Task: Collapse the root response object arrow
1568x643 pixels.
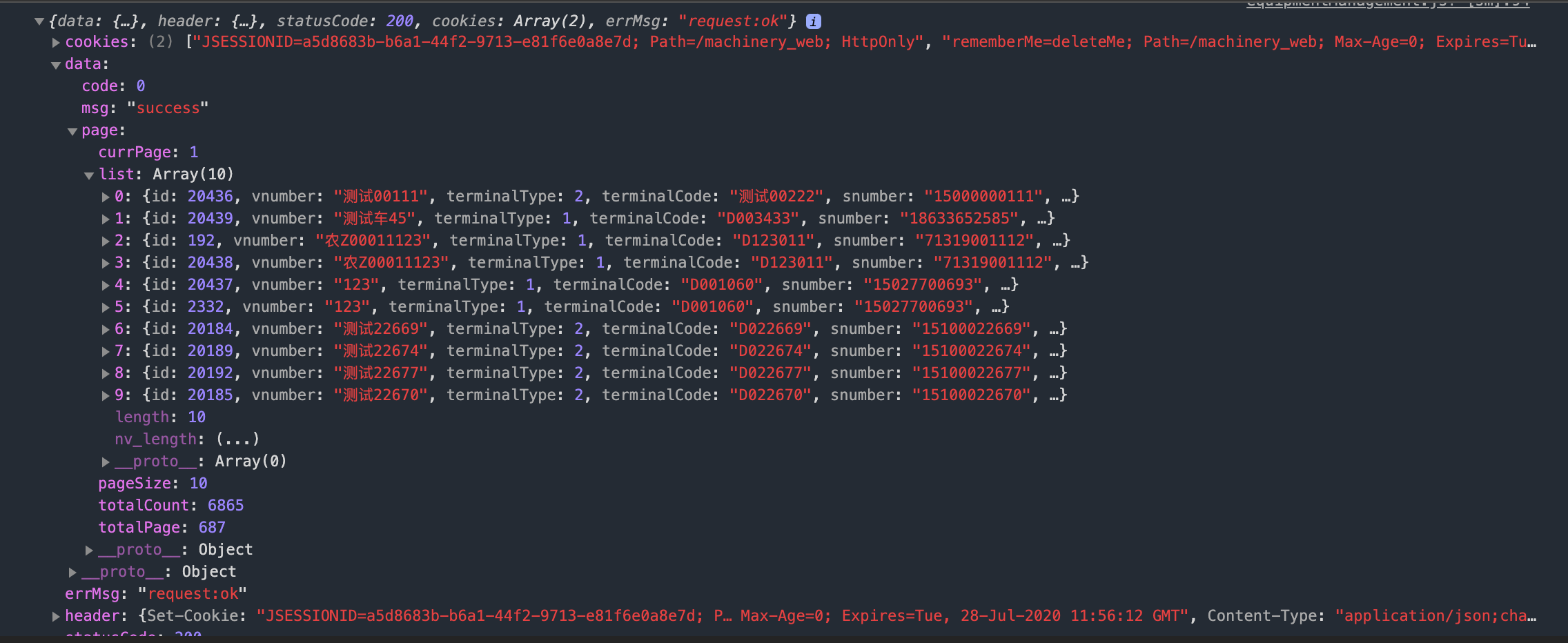Action: [x=39, y=21]
